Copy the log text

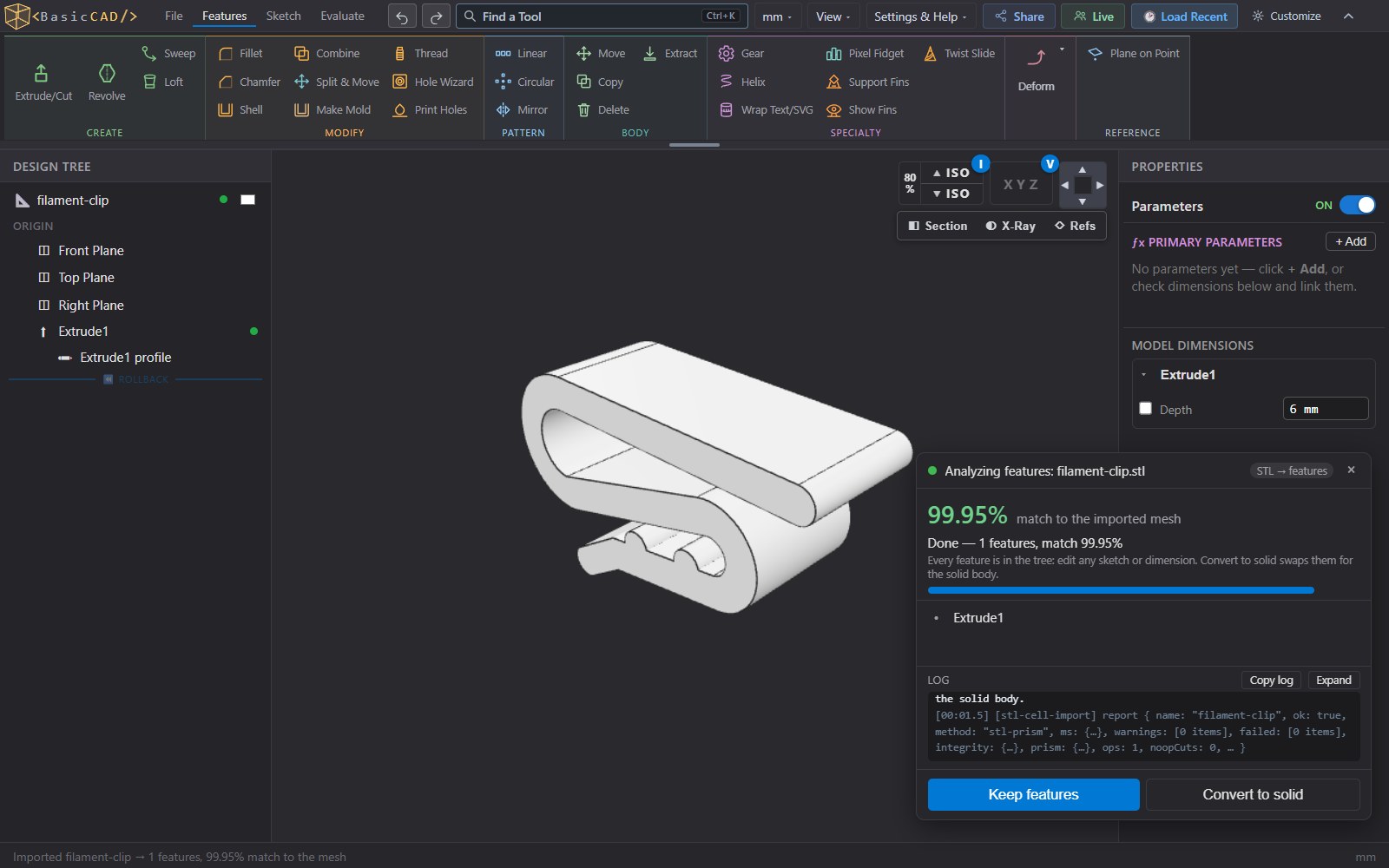(1271, 680)
